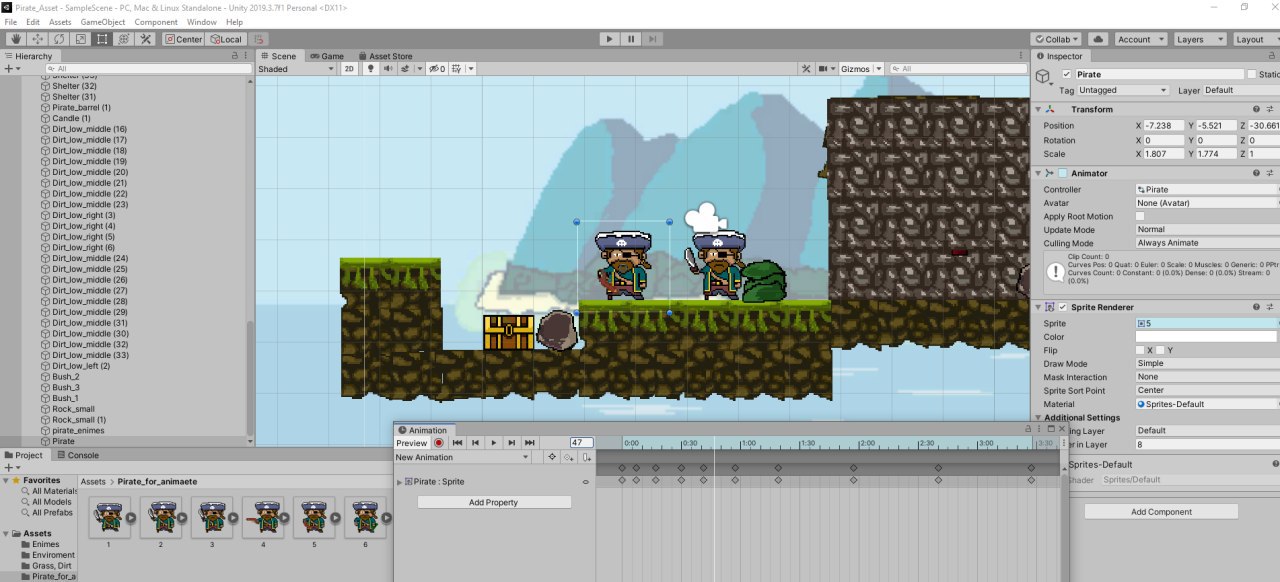This screenshot has width=1280, height=582.
Task: Open the Animator component preset settings icon
Action: coord(1271,173)
